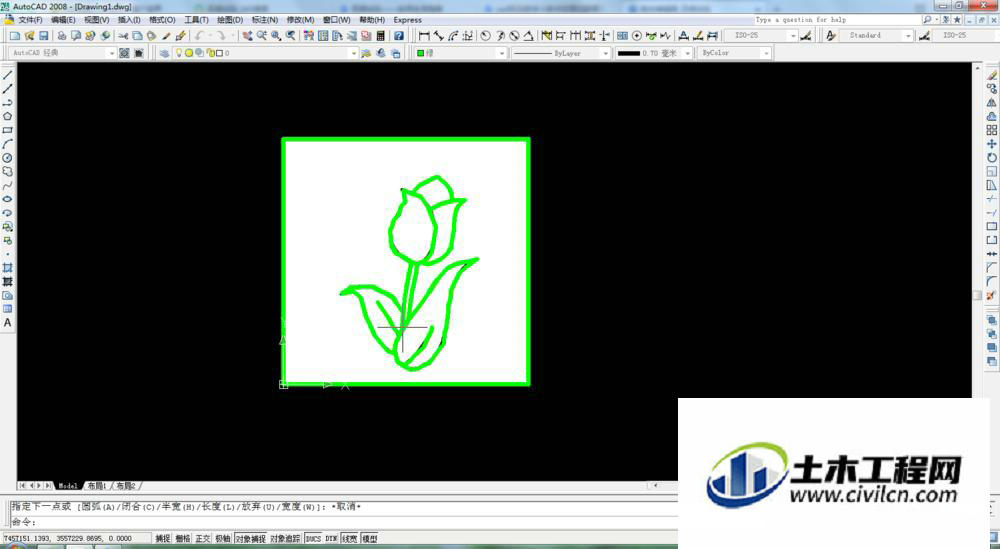Switch to the Model tab
The width and height of the screenshot is (1000, 549).
click(x=68, y=486)
